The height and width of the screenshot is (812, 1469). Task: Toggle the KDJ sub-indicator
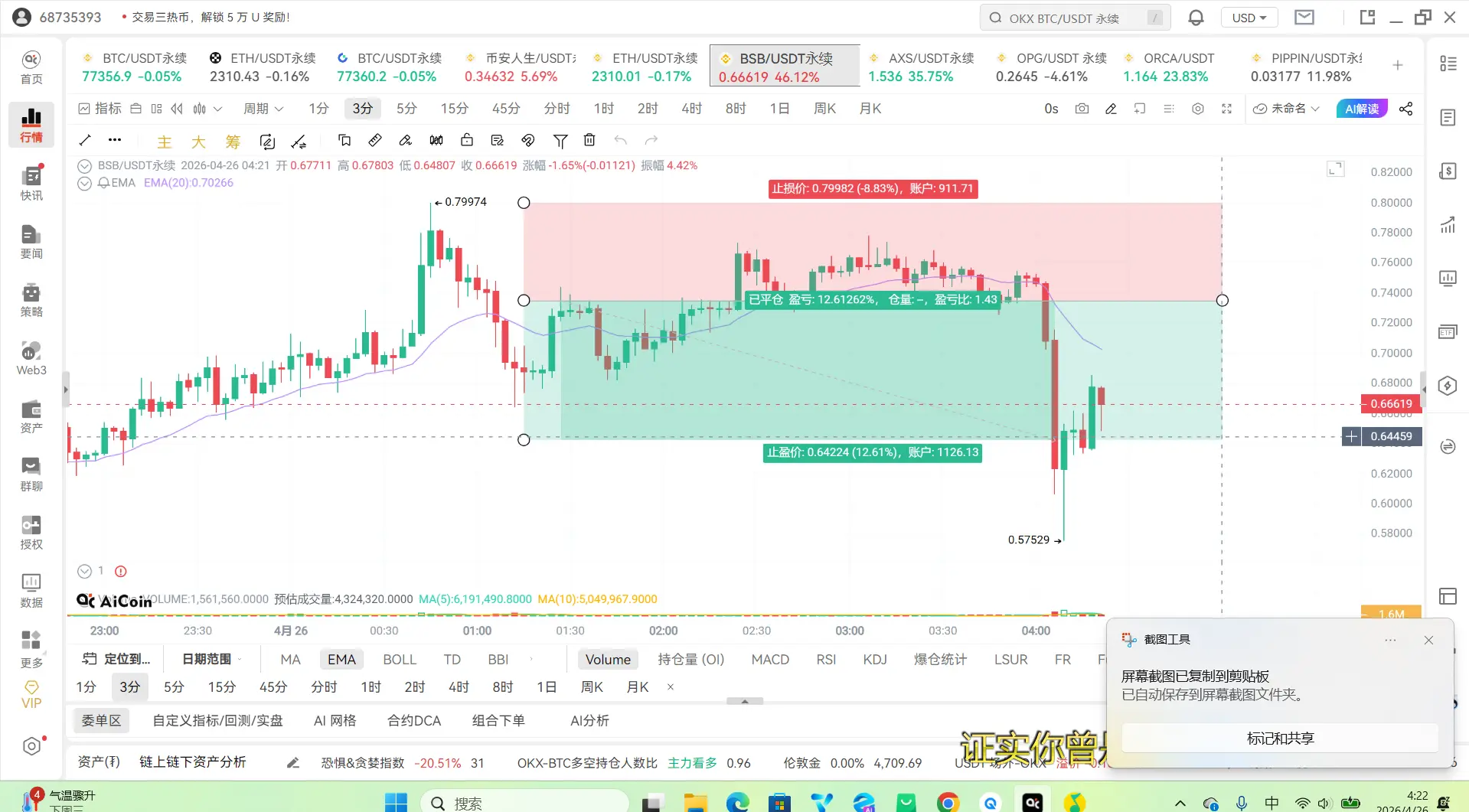point(875,660)
